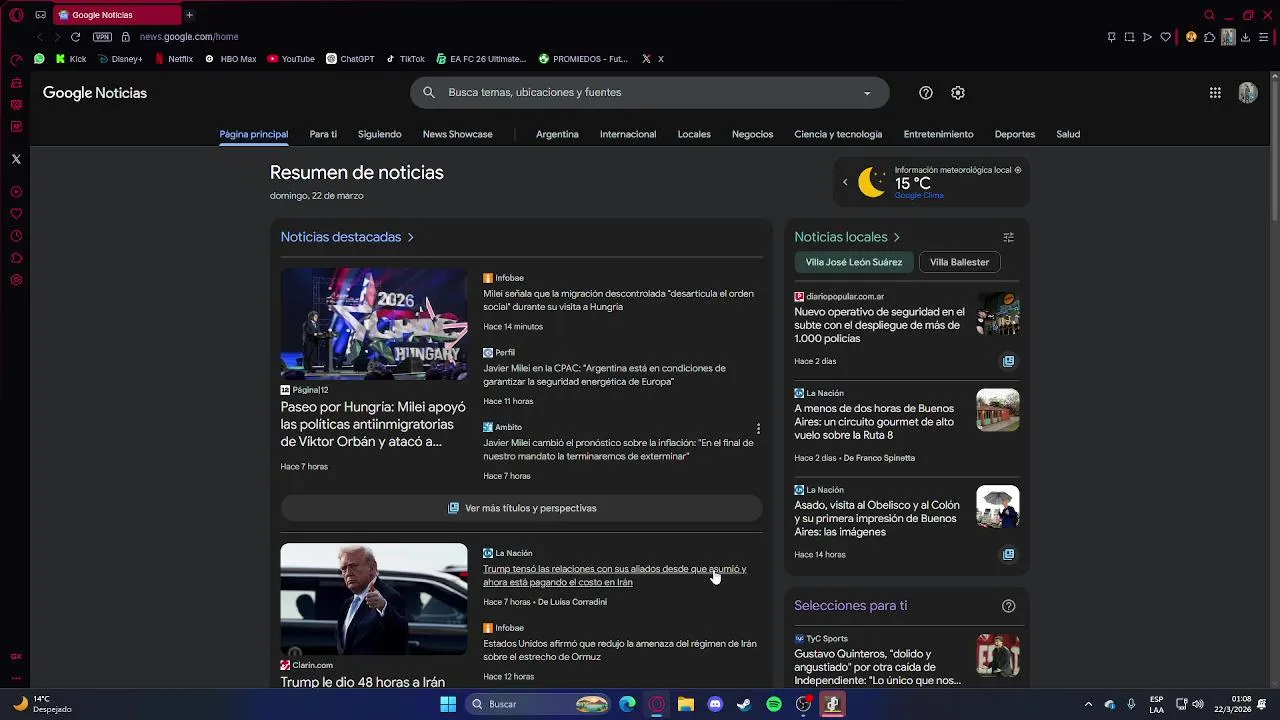The height and width of the screenshot is (720, 1280).
Task: Click the pin icon in the address bar
Action: (x=1111, y=37)
